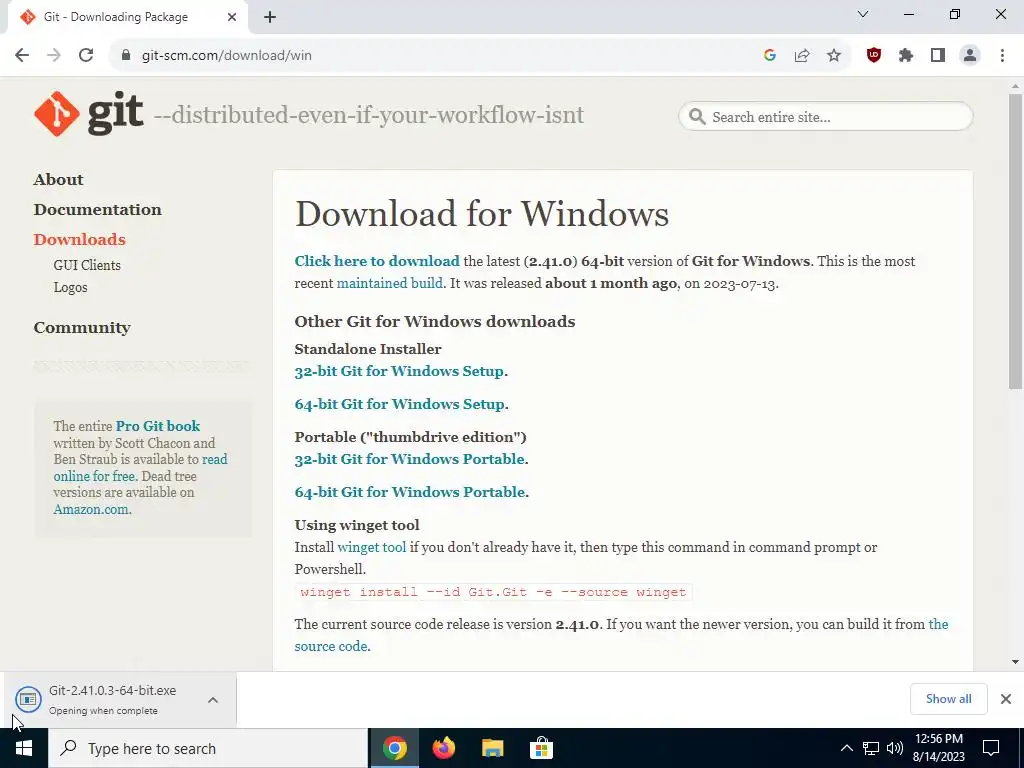The height and width of the screenshot is (768, 1024).
Task: Click the taskbar clock and date
Action: click(x=939, y=748)
